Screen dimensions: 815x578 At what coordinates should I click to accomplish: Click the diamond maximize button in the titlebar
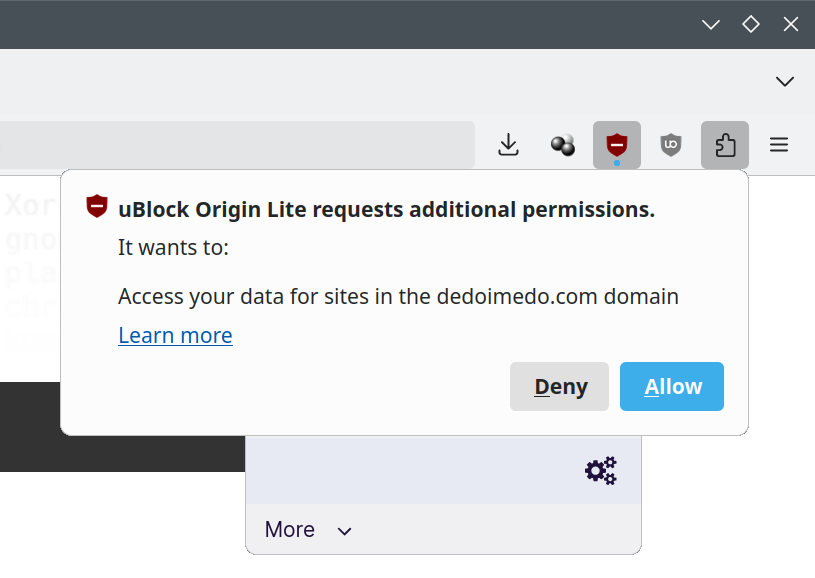pos(750,24)
